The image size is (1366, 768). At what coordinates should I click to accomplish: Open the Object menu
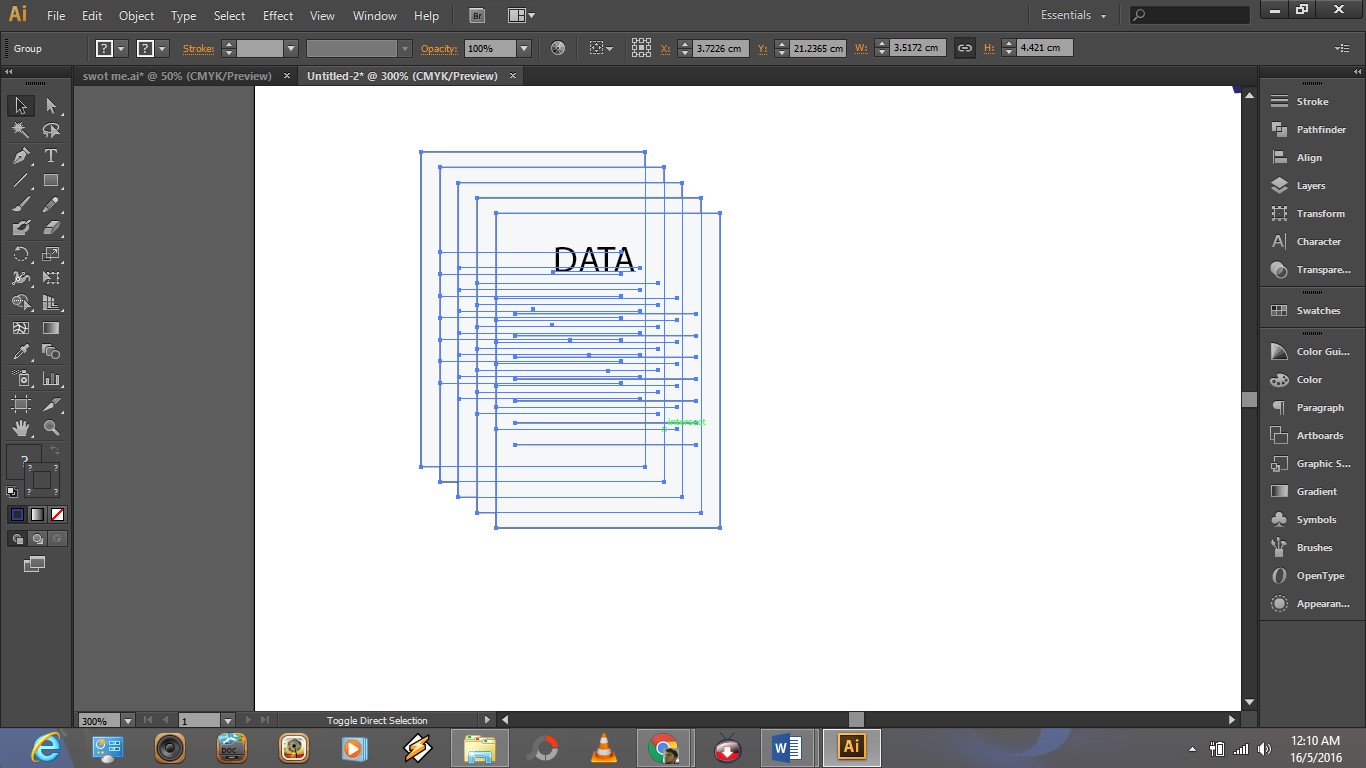click(x=136, y=16)
